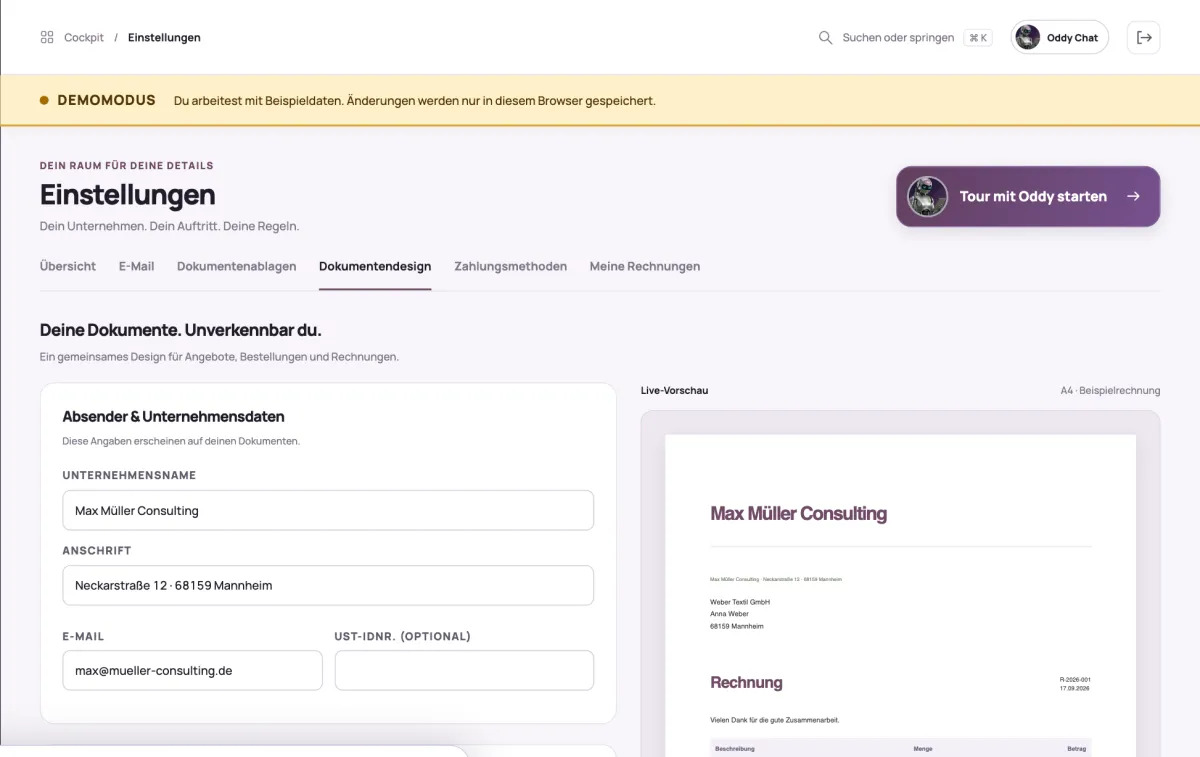Click the Unternehmensname input field
Image resolution: width=1200 pixels, height=757 pixels.
(x=328, y=510)
